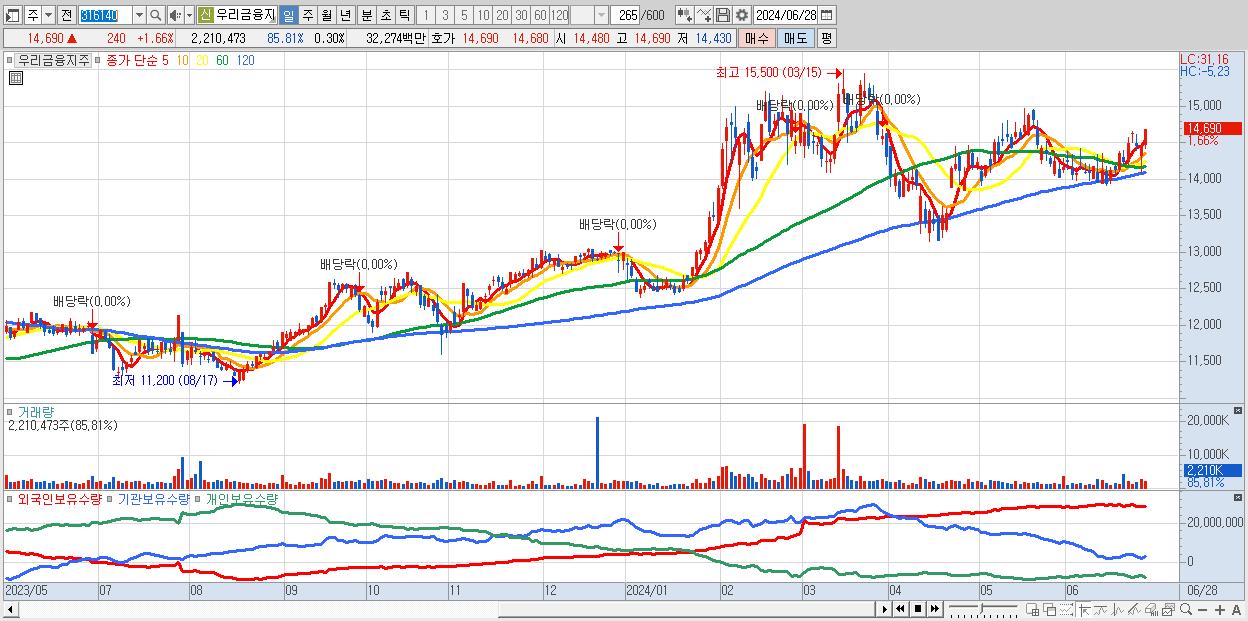This screenshot has height=621, width=1248.
Task: Click the stop button in chart replay
Action: pos(917,609)
